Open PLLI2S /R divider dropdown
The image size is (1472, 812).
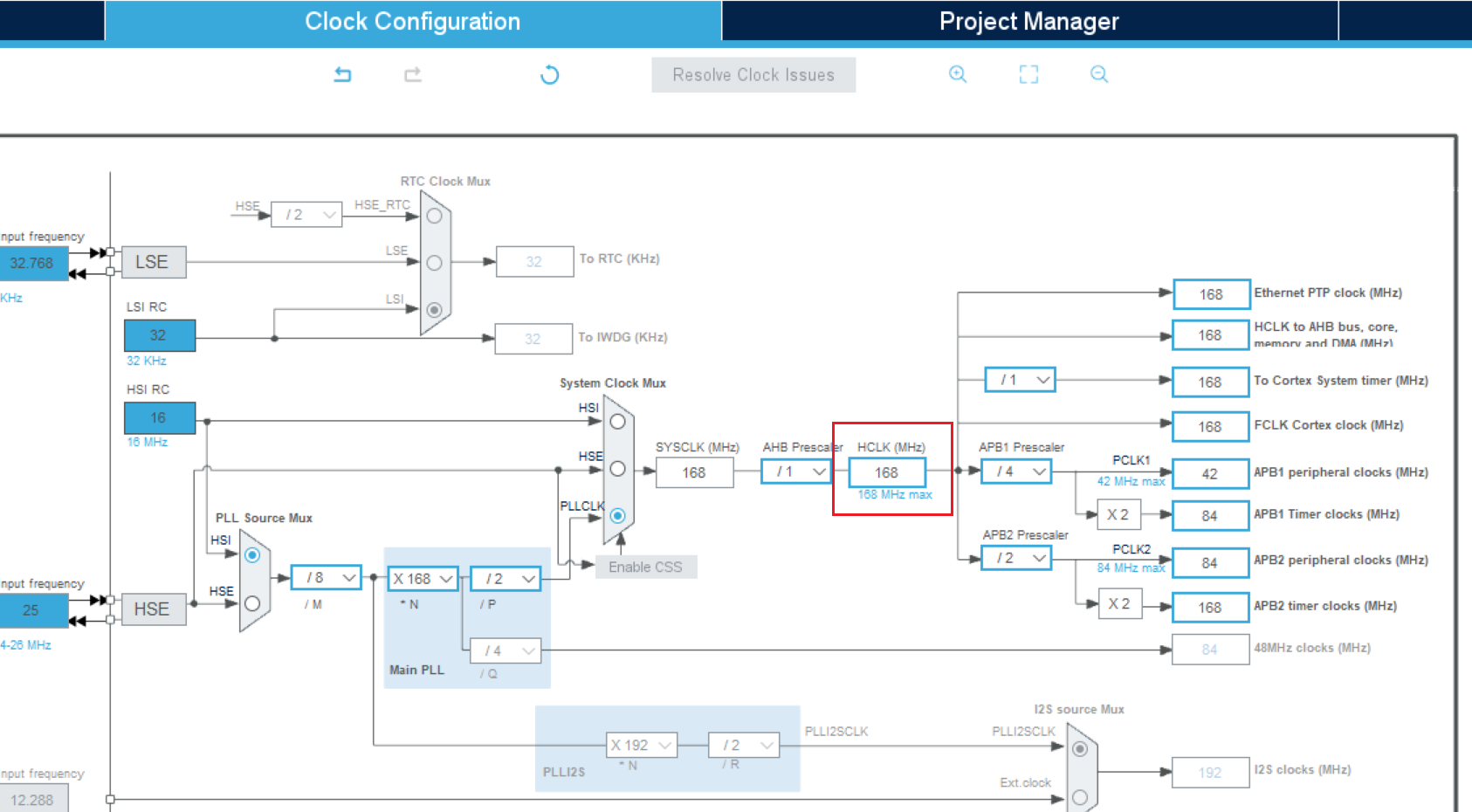[x=745, y=745]
